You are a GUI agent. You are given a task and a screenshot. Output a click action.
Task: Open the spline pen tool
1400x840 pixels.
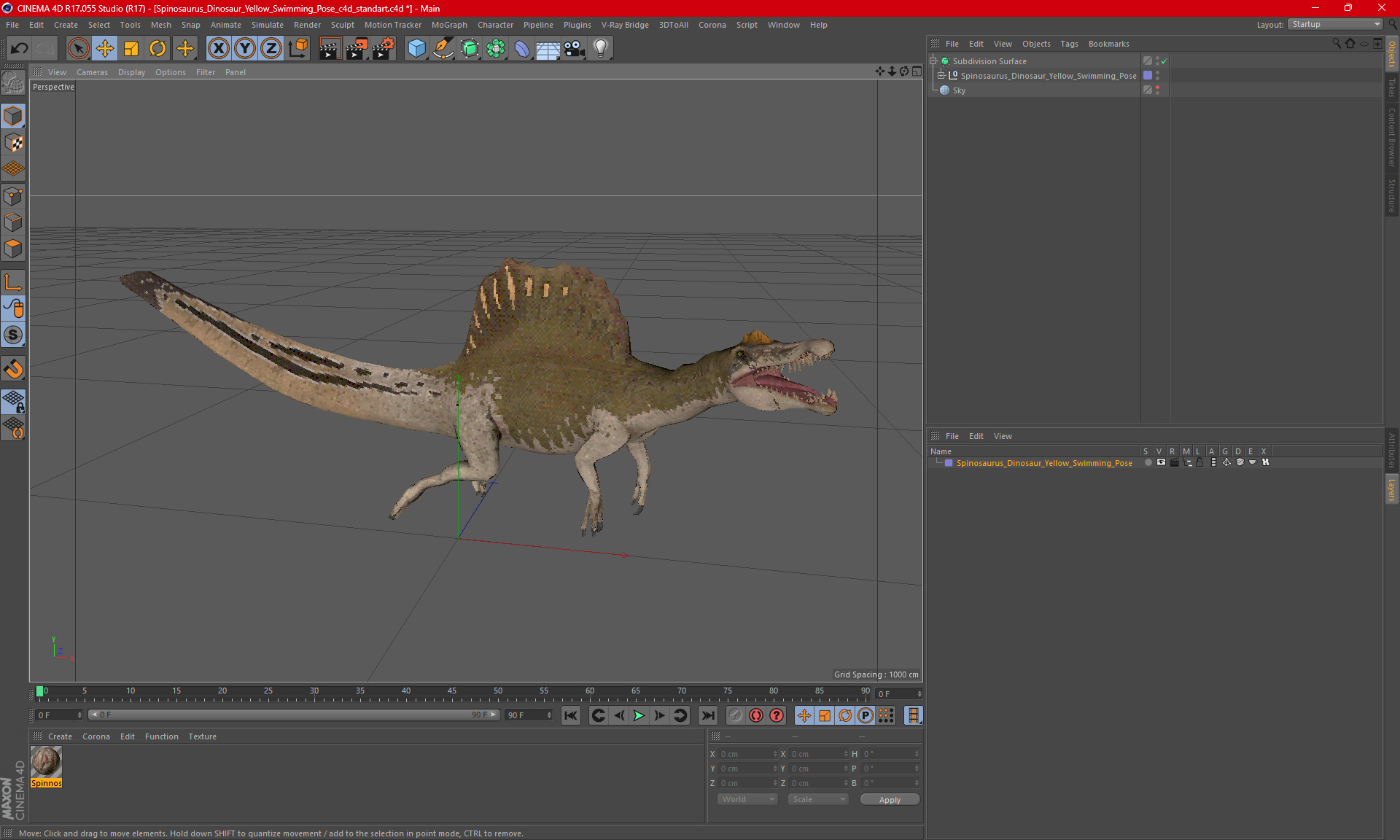coord(443,48)
